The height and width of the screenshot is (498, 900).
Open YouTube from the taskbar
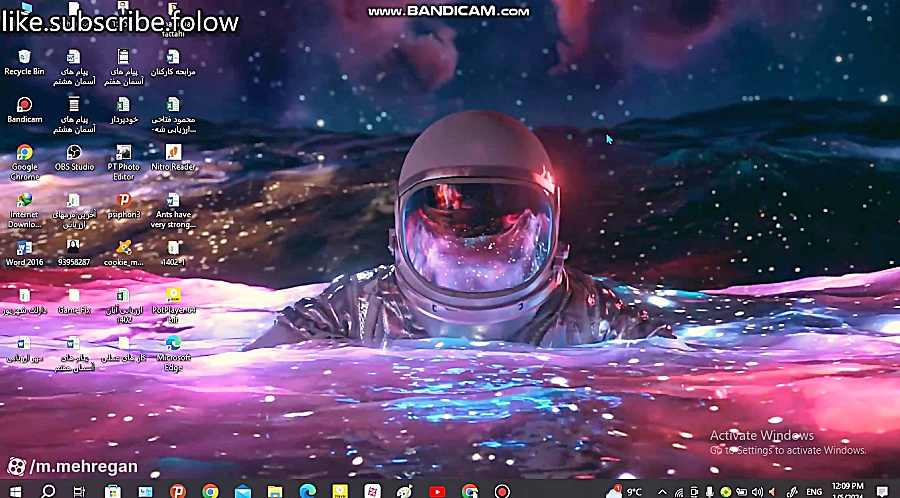tap(437, 492)
